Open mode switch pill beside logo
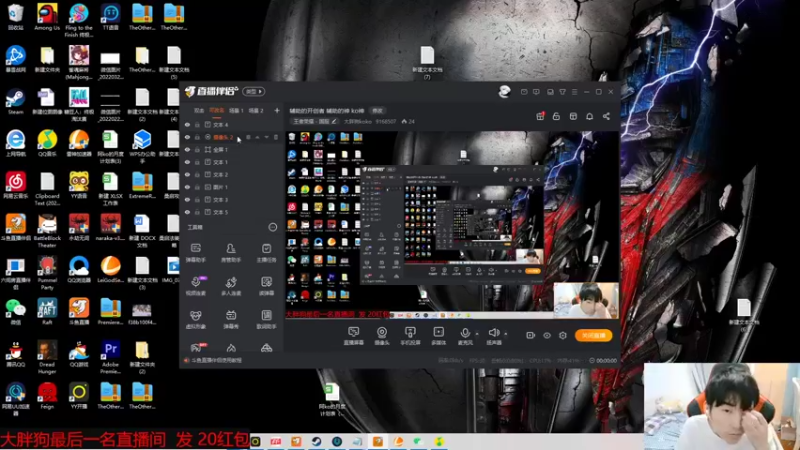 click(254, 91)
